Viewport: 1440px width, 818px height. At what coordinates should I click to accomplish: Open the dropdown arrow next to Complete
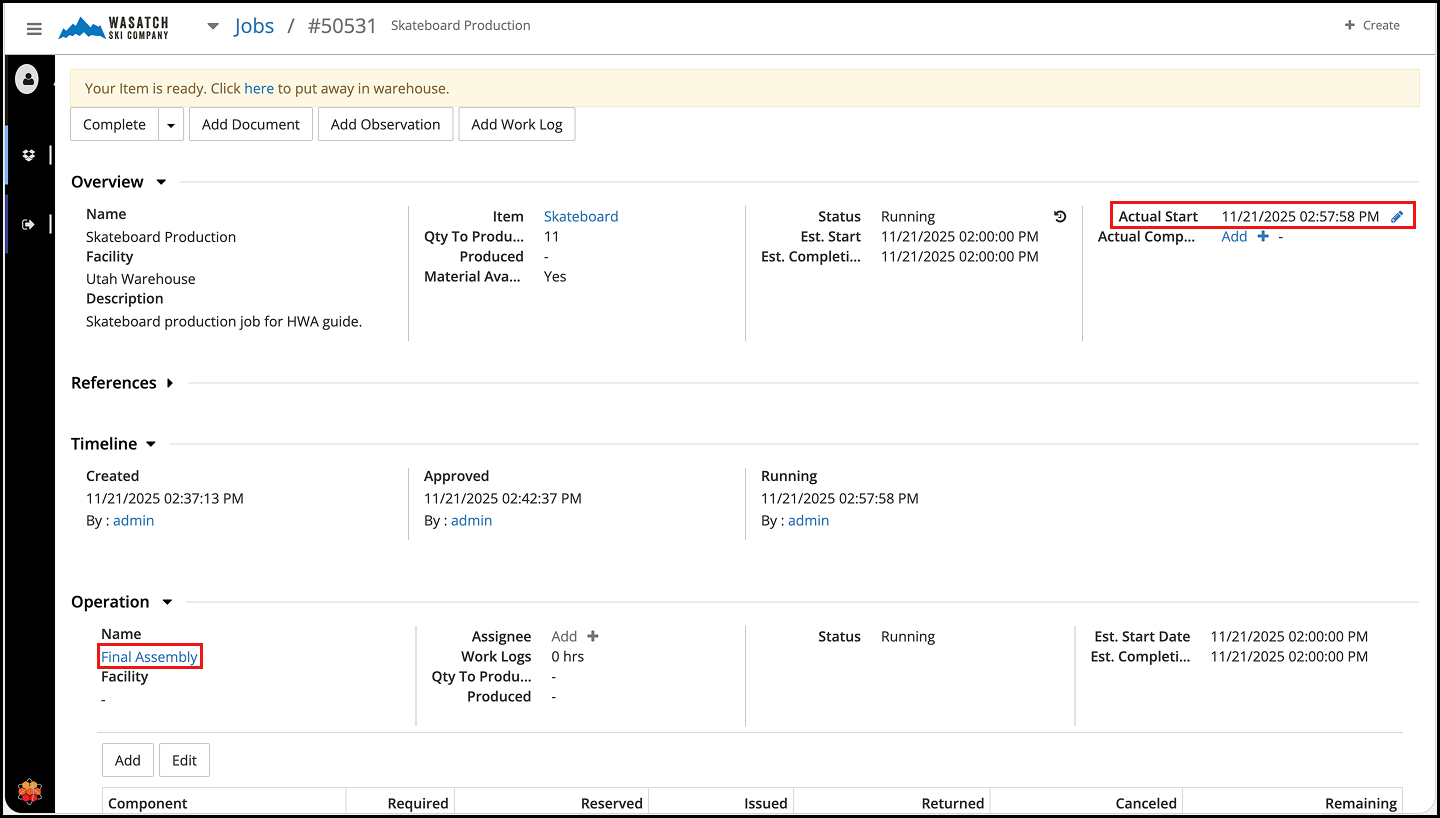171,125
